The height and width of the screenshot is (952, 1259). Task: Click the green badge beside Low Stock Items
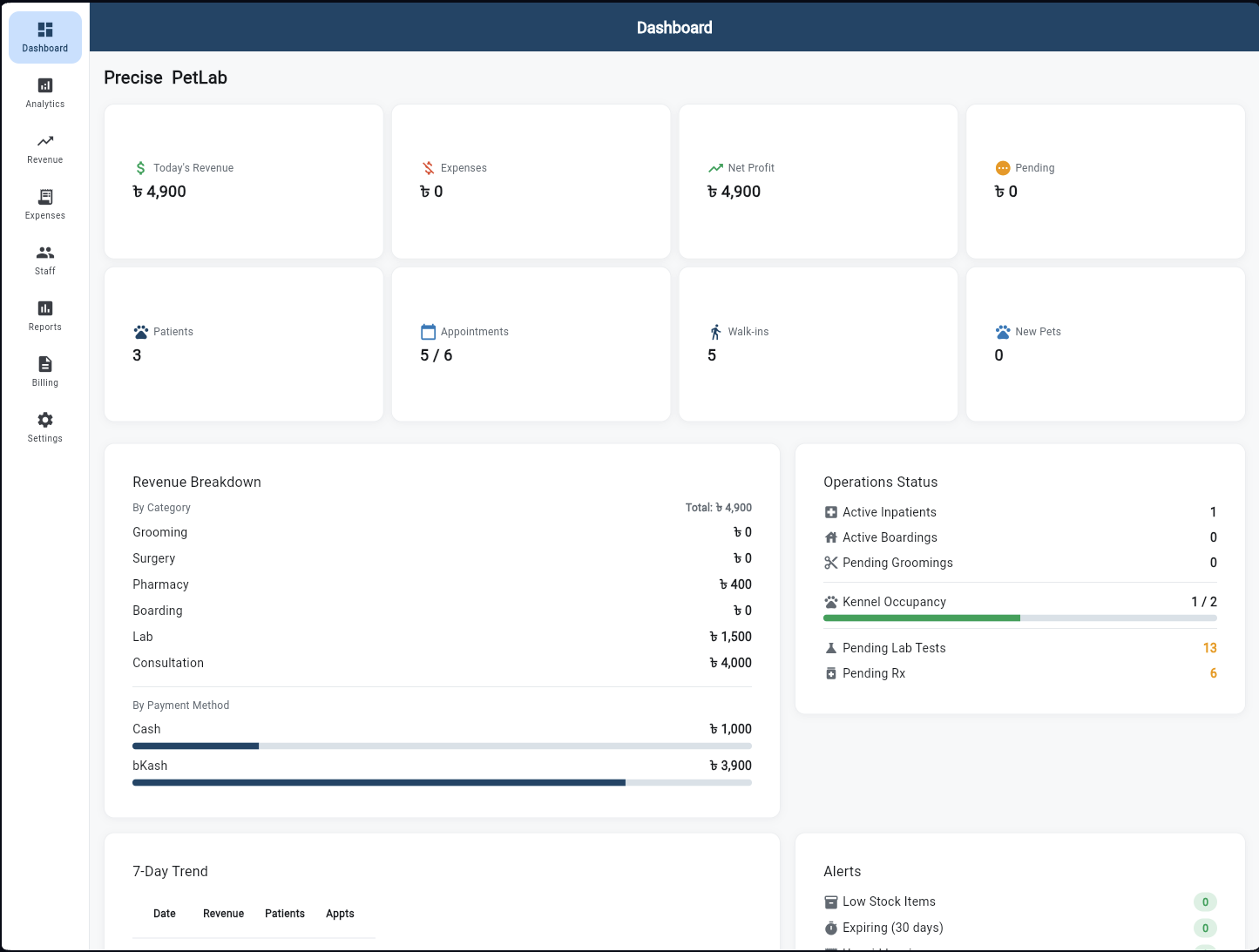[x=1205, y=901]
